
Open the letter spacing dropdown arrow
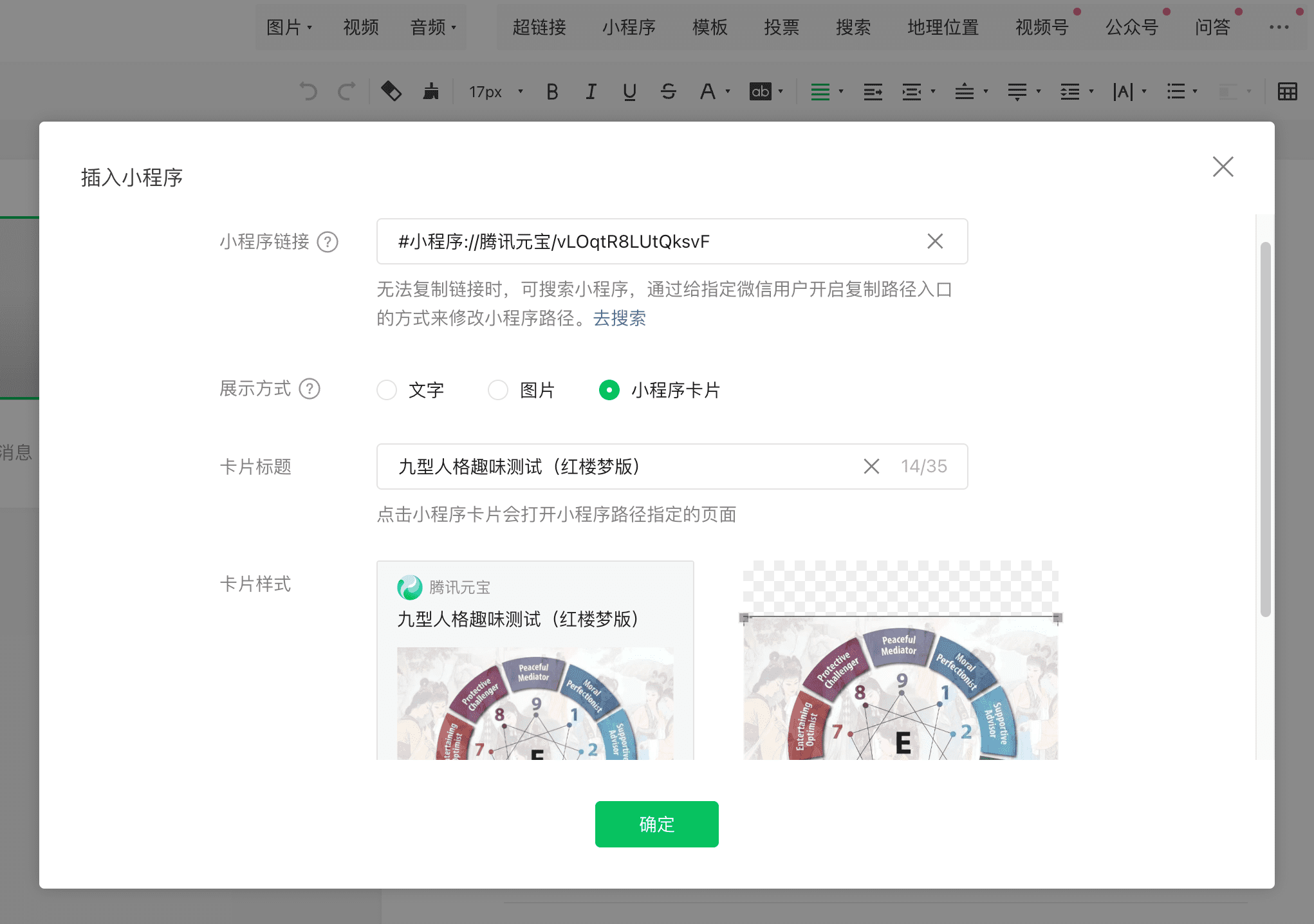pos(1144,92)
